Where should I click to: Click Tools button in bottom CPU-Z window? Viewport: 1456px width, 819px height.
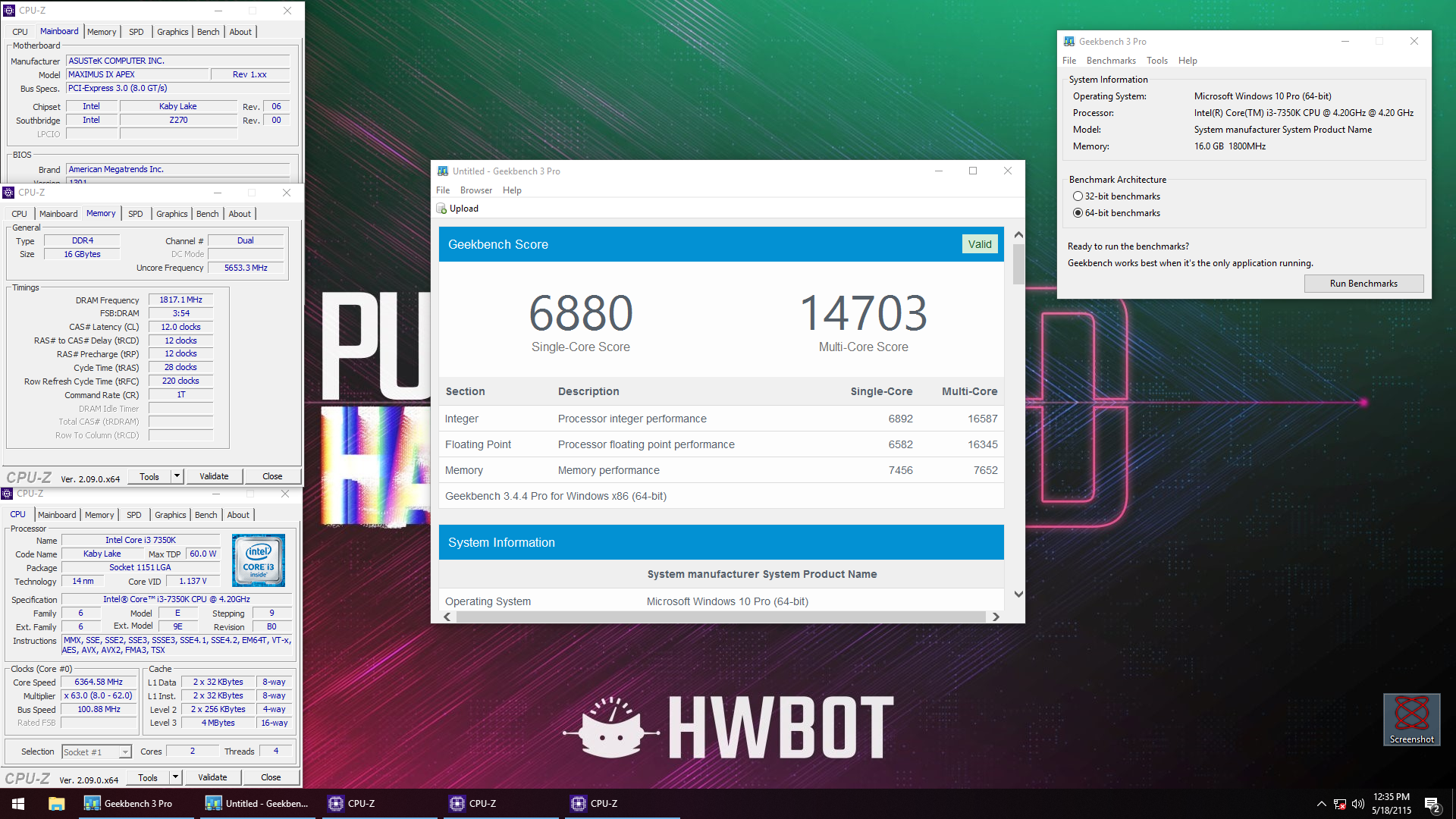coord(148,777)
